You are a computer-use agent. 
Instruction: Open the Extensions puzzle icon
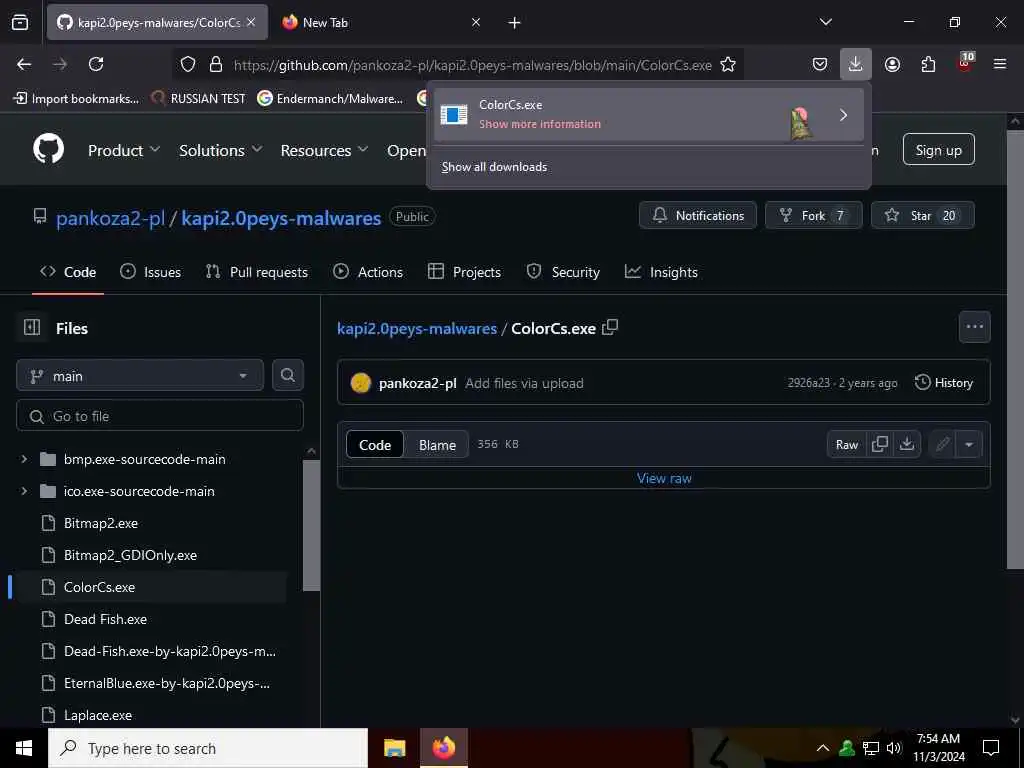pos(928,64)
